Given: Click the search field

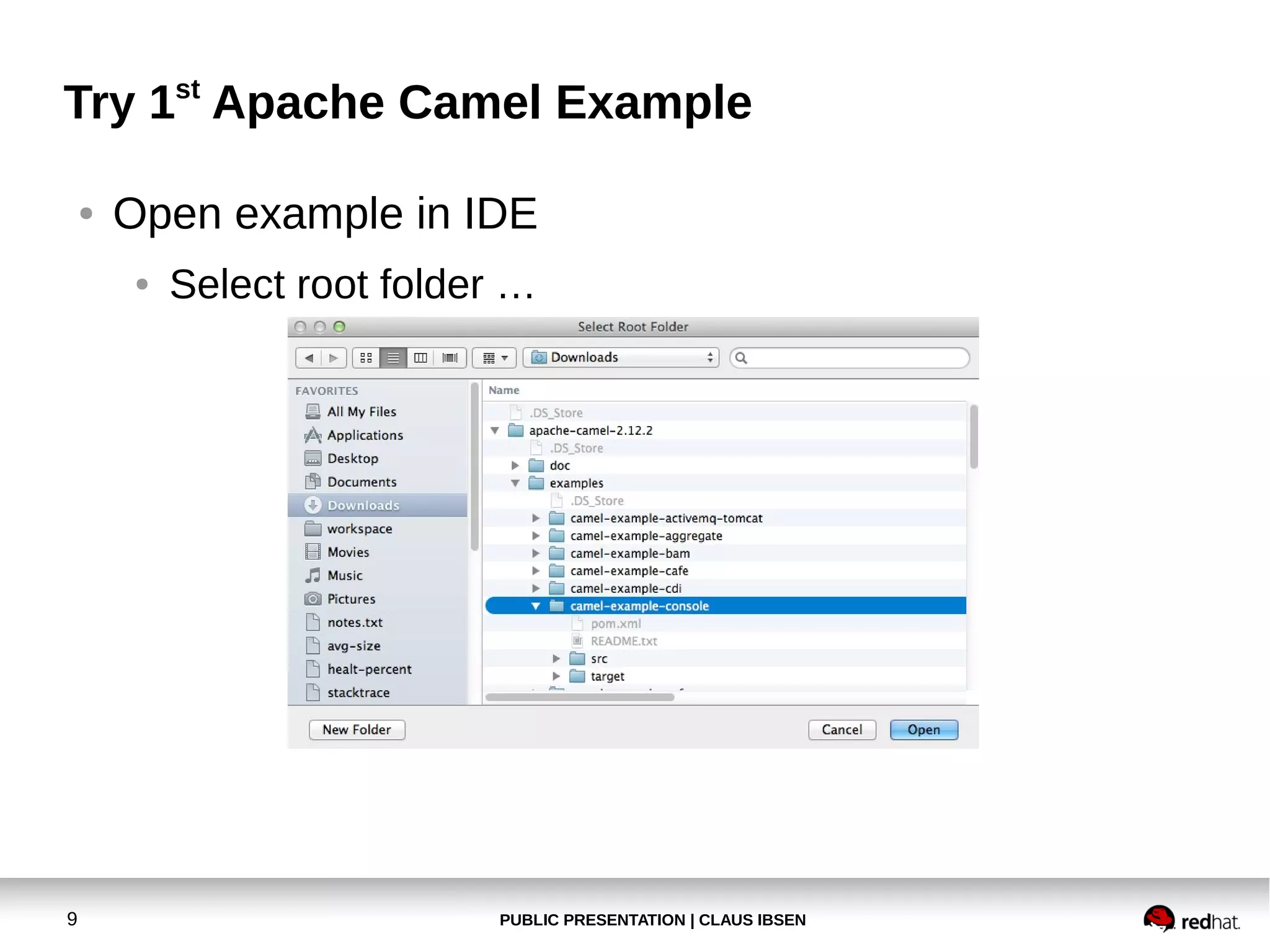Looking at the screenshot, I should click(x=850, y=358).
